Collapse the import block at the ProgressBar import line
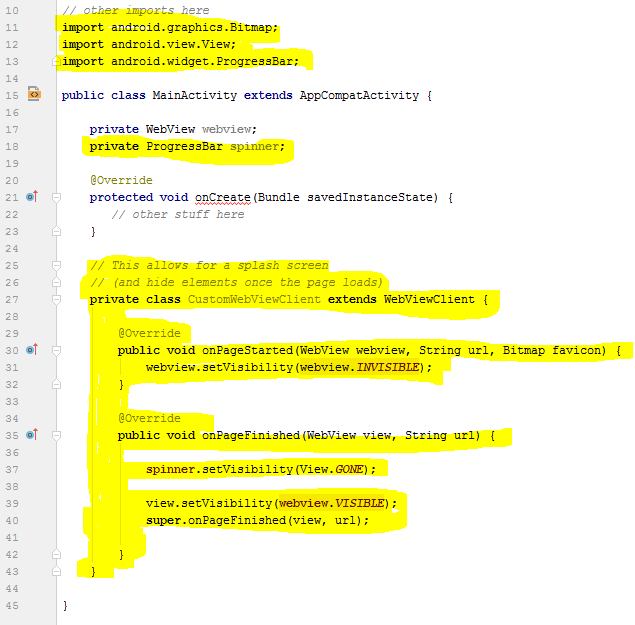 point(56,61)
